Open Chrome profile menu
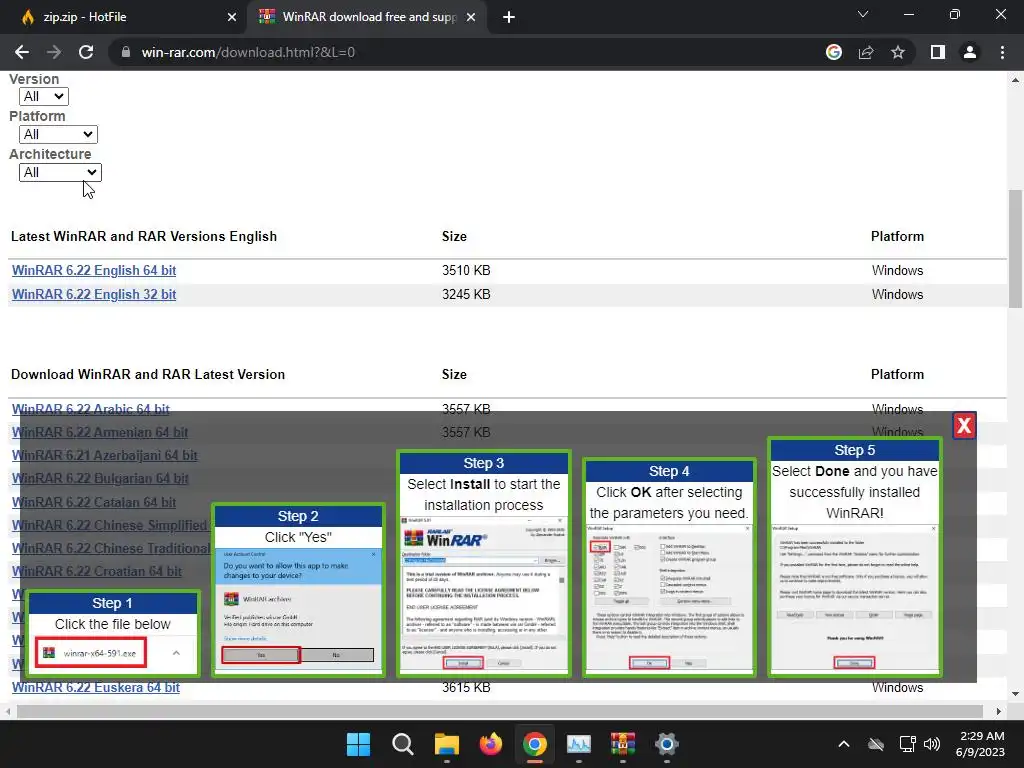The width and height of the screenshot is (1024, 768). pyautogui.click(x=970, y=52)
